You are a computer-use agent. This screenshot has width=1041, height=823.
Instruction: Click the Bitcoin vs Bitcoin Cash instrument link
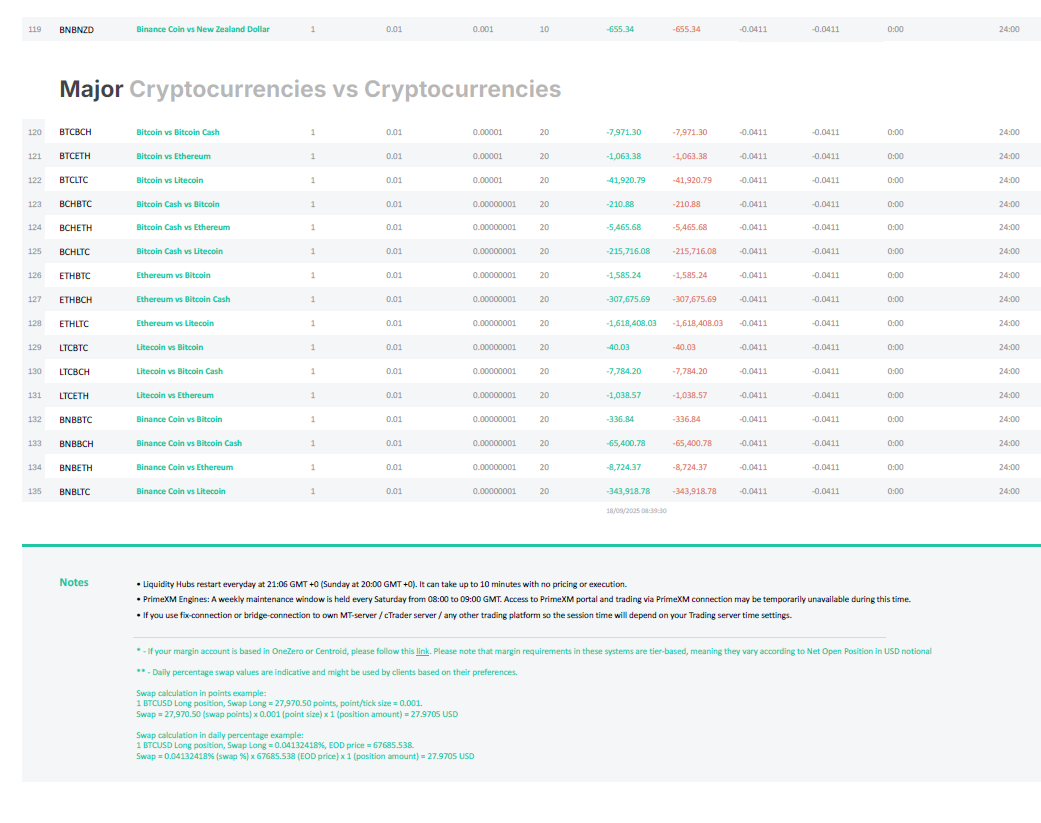[x=177, y=132]
